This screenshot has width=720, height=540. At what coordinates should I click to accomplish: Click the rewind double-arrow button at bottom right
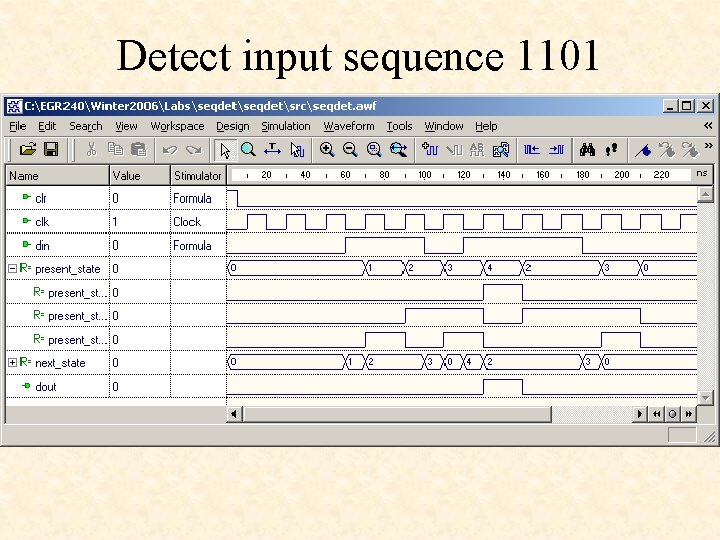pyautogui.click(x=657, y=414)
